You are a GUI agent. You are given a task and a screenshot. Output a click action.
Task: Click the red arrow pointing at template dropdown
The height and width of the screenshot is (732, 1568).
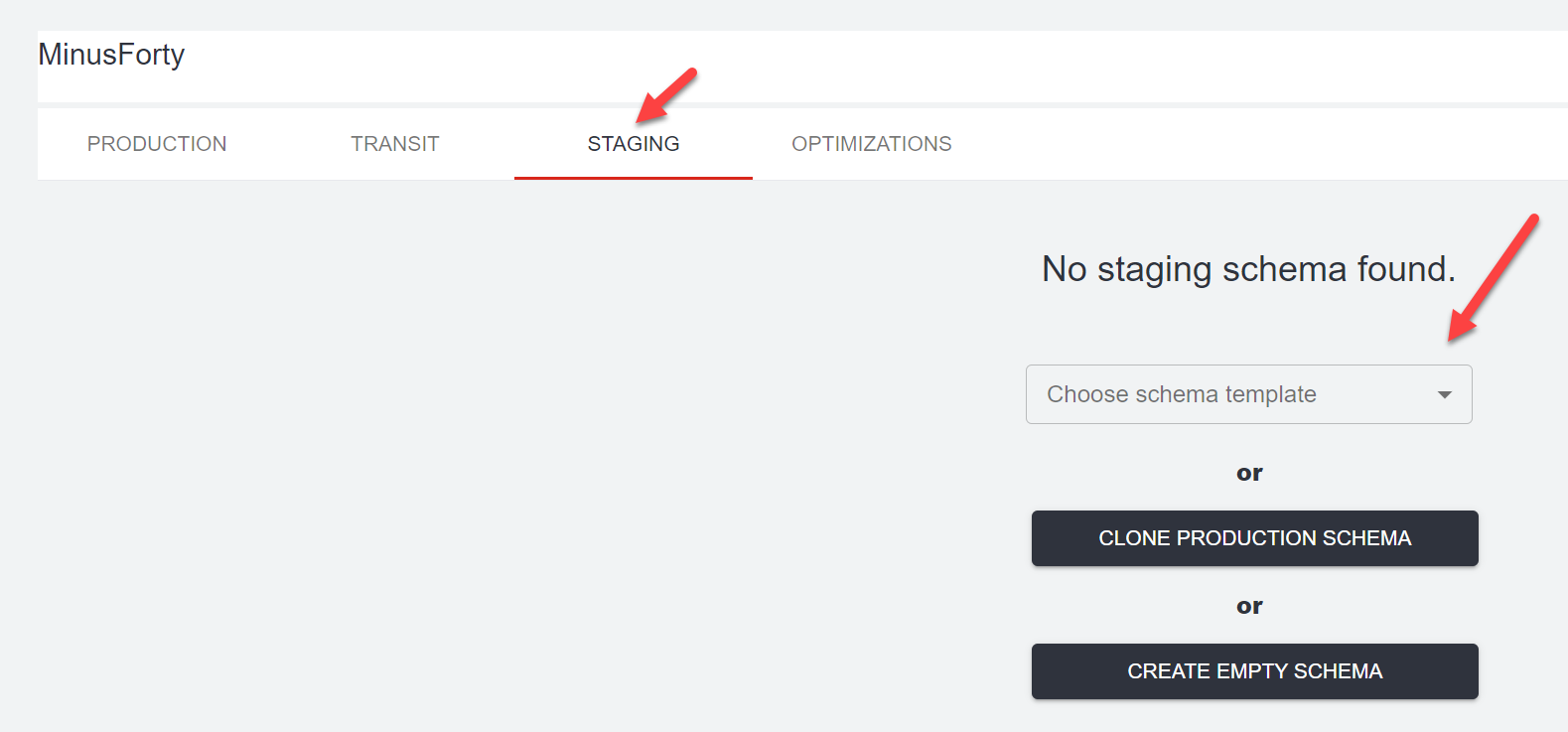1493,278
